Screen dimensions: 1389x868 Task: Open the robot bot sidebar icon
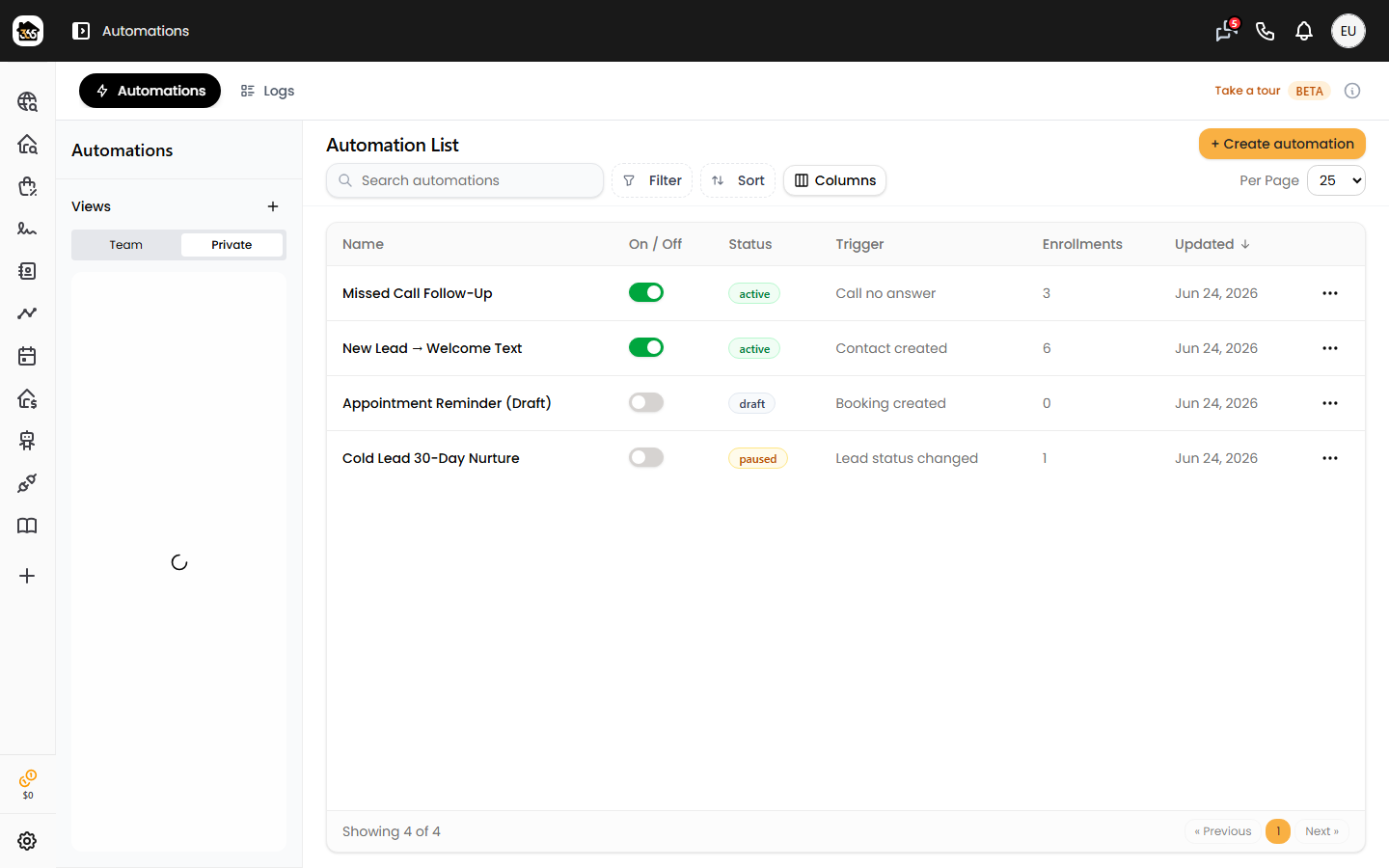click(x=27, y=441)
